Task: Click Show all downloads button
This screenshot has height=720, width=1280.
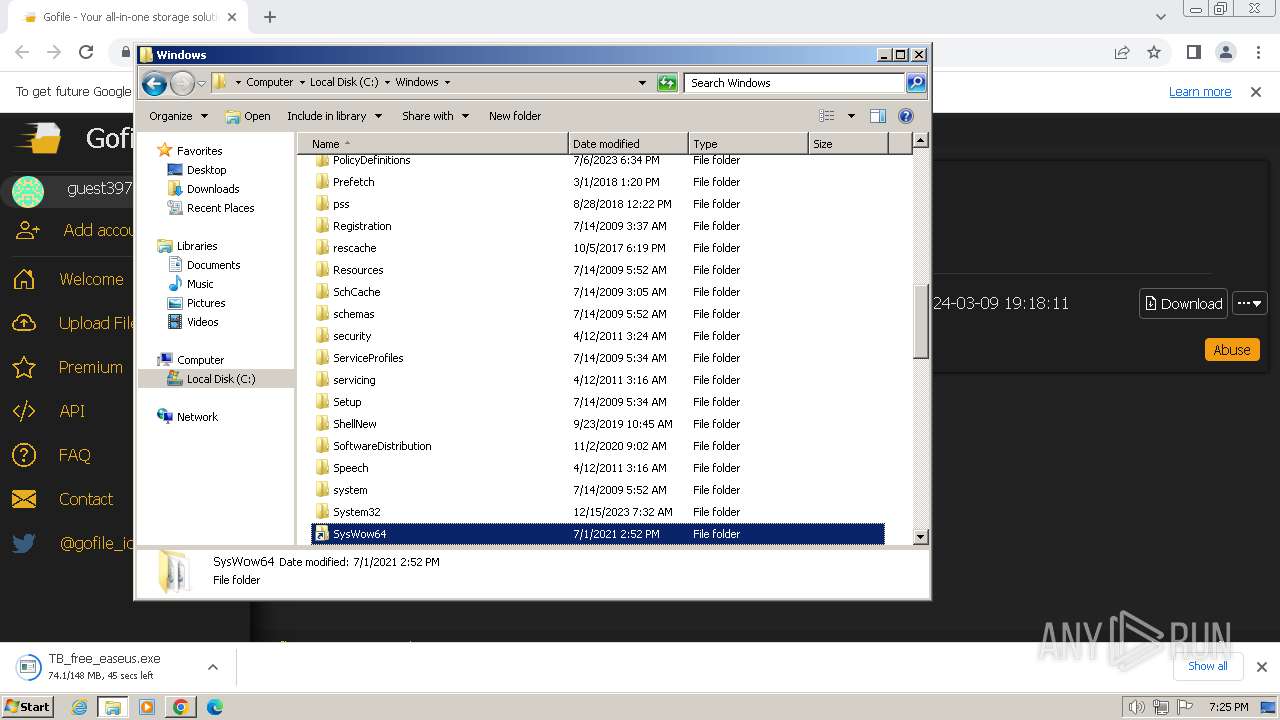Action: [x=1208, y=666]
